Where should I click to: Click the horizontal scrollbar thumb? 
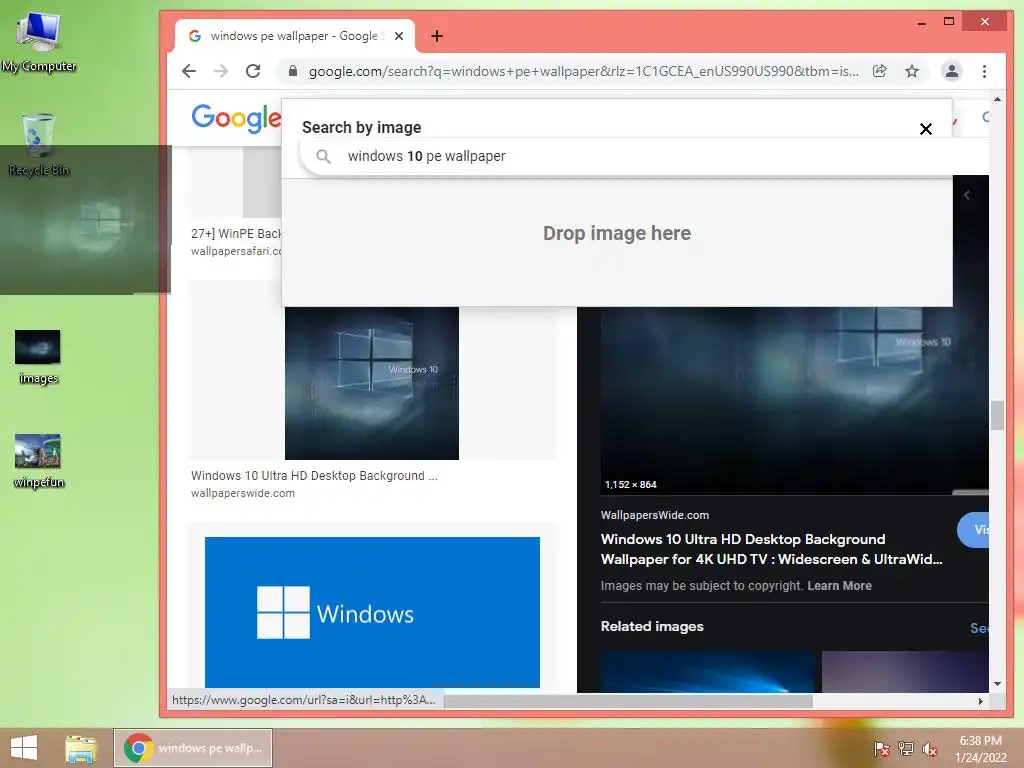click(x=628, y=701)
